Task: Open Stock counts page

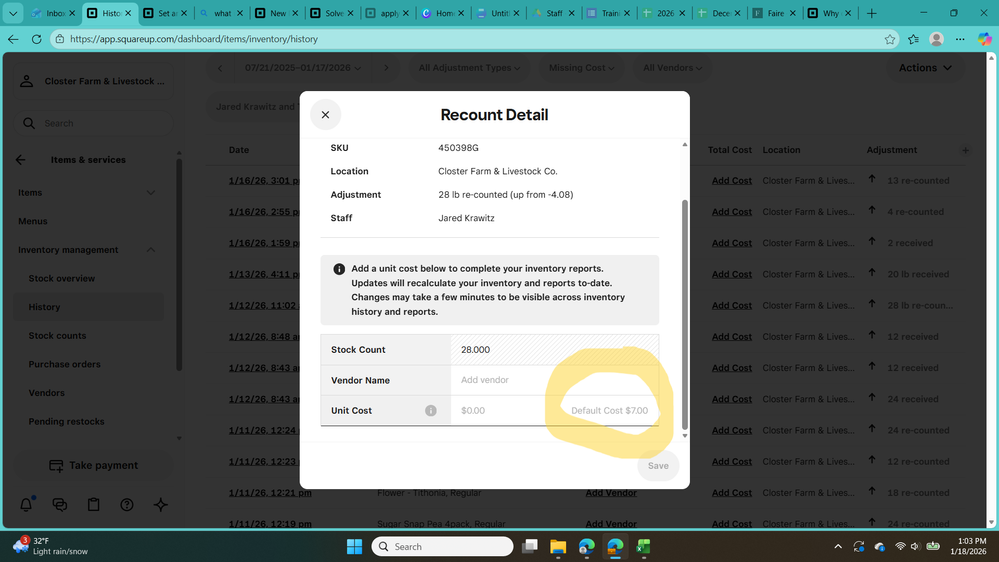Action: (57, 336)
